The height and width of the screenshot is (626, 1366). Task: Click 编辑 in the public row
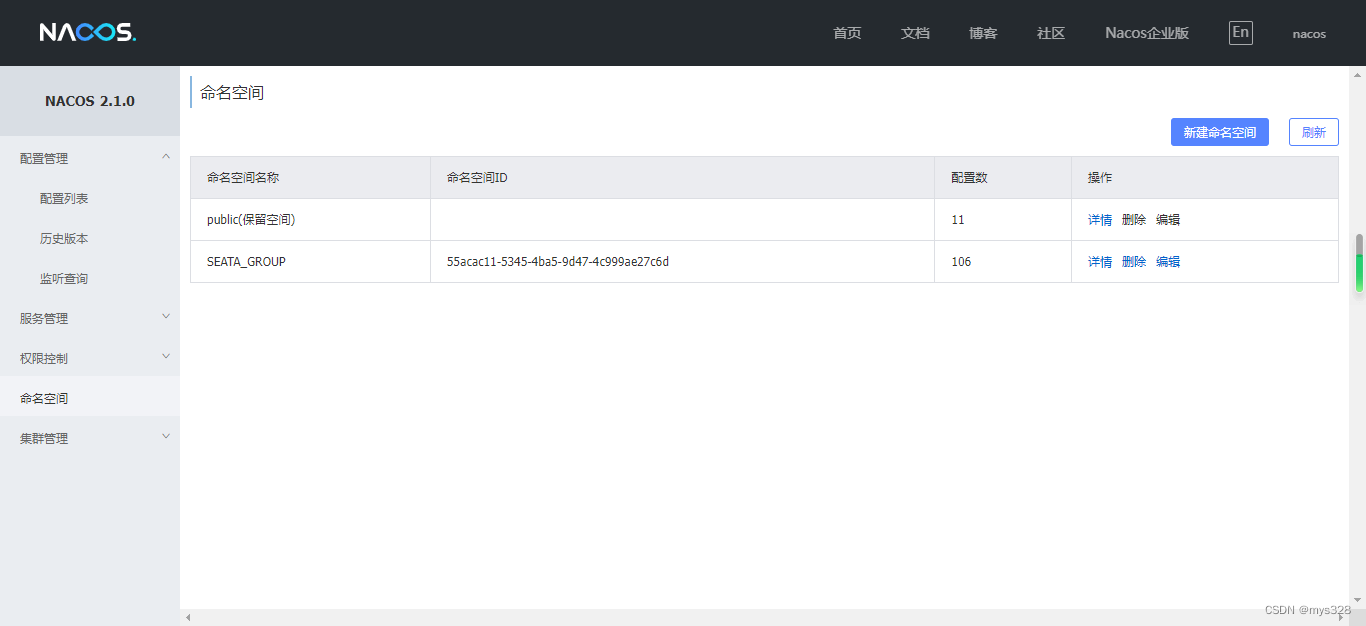coord(1168,220)
